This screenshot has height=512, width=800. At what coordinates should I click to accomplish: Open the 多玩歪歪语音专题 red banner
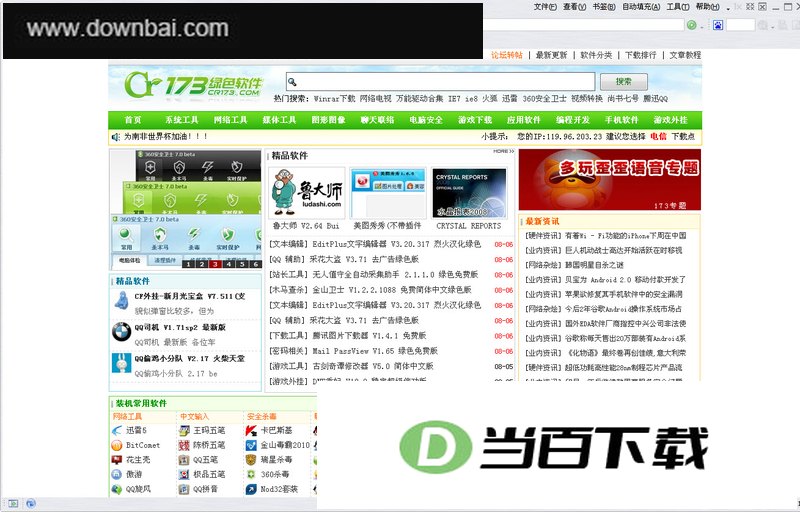[610, 180]
